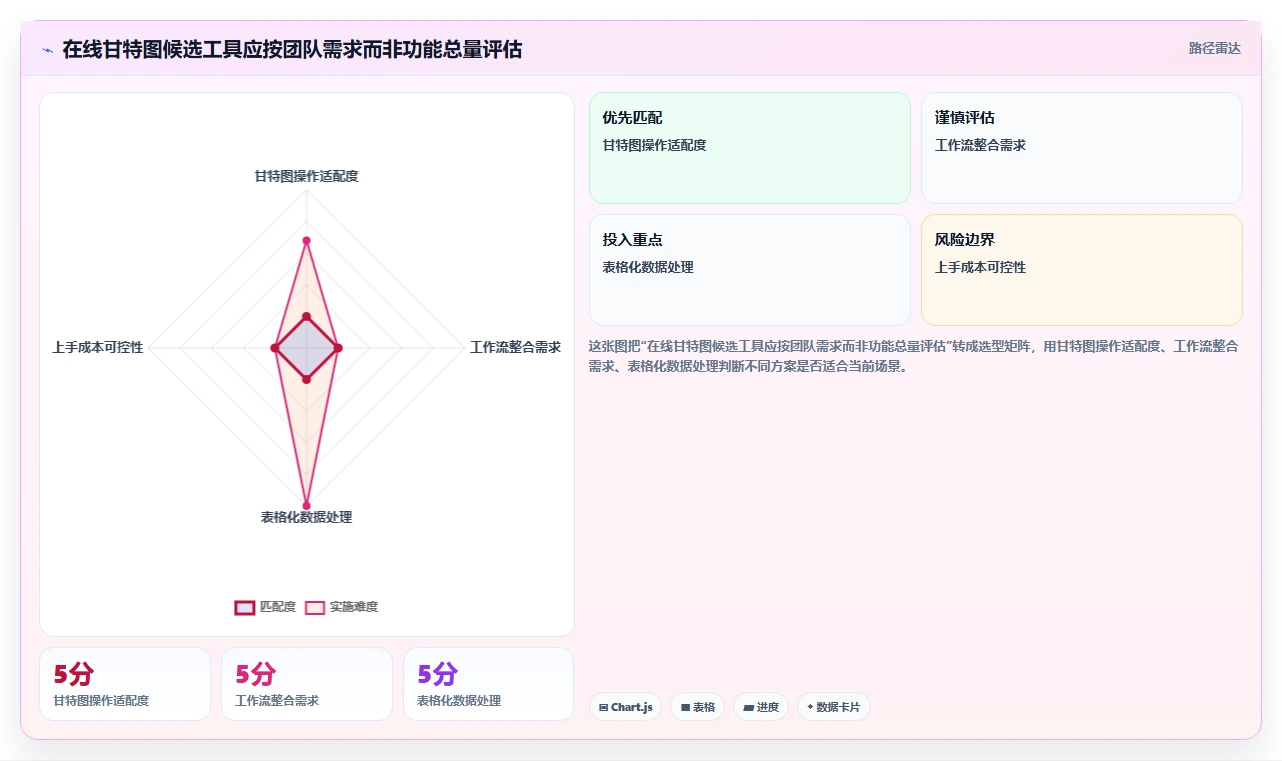Click 工作流整合需求 text in the 谨慎评估 card
The height and width of the screenshot is (761, 1282).
tap(980, 145)
